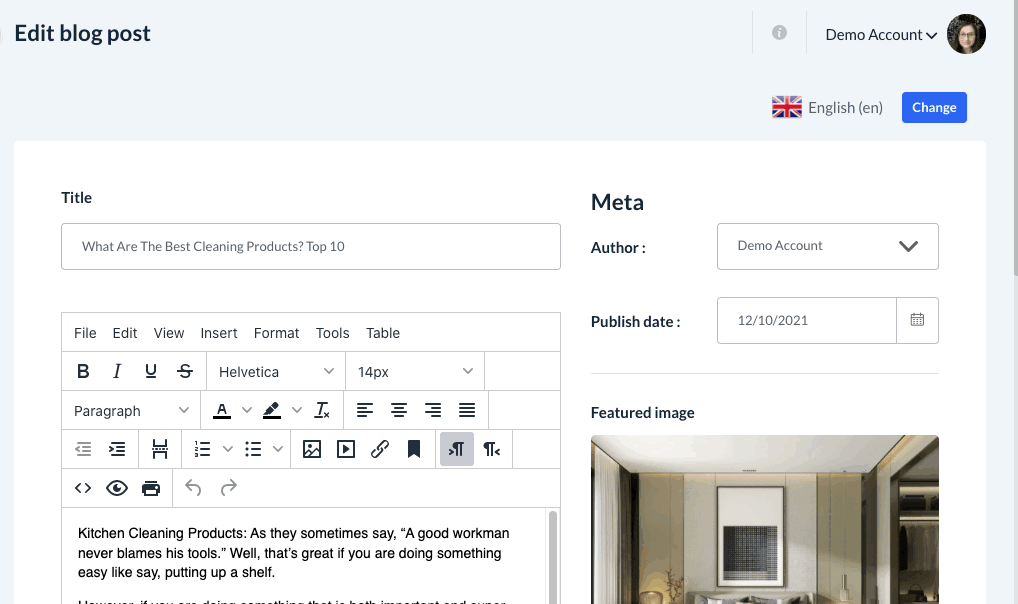Viewport: 1018px width, 604px height.
Task: Toggle strikethrough formatting
Action: tap(184, 371)
